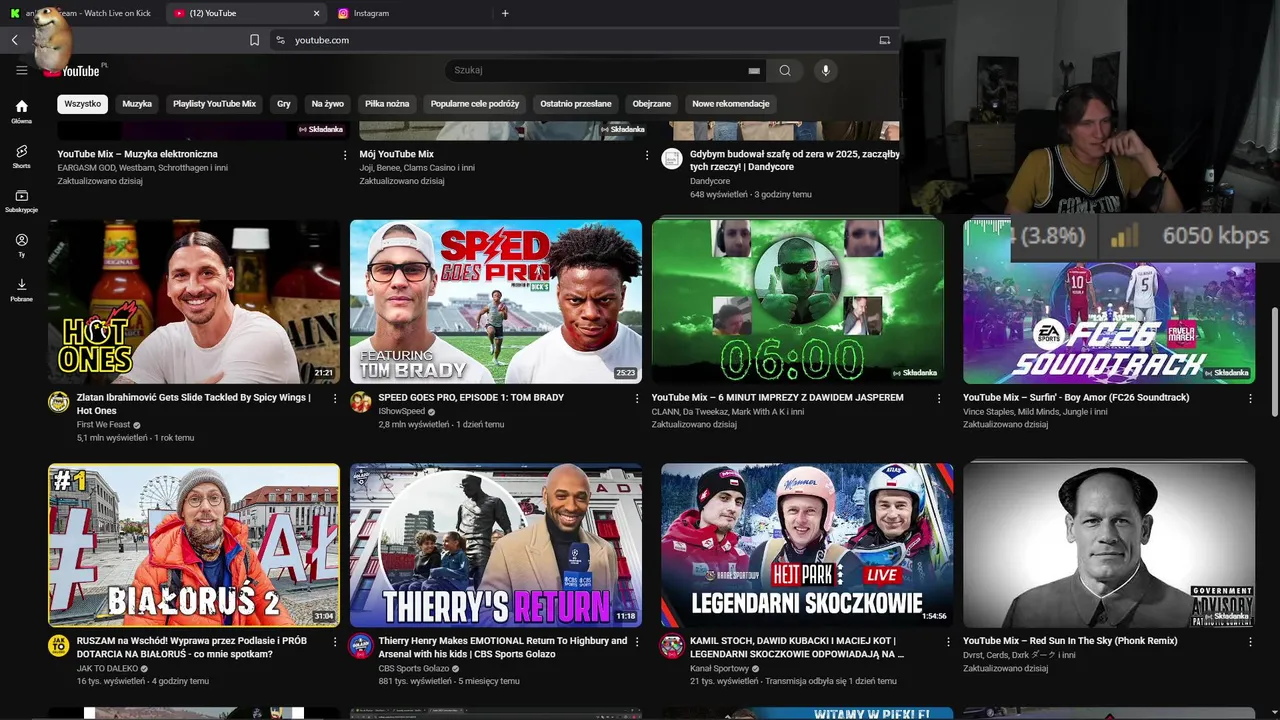Open options menu for Muzyka elektroniczna mix
Image resolution: width=1280 pixels, height=720 pixels.
click(x=345, y=155)
